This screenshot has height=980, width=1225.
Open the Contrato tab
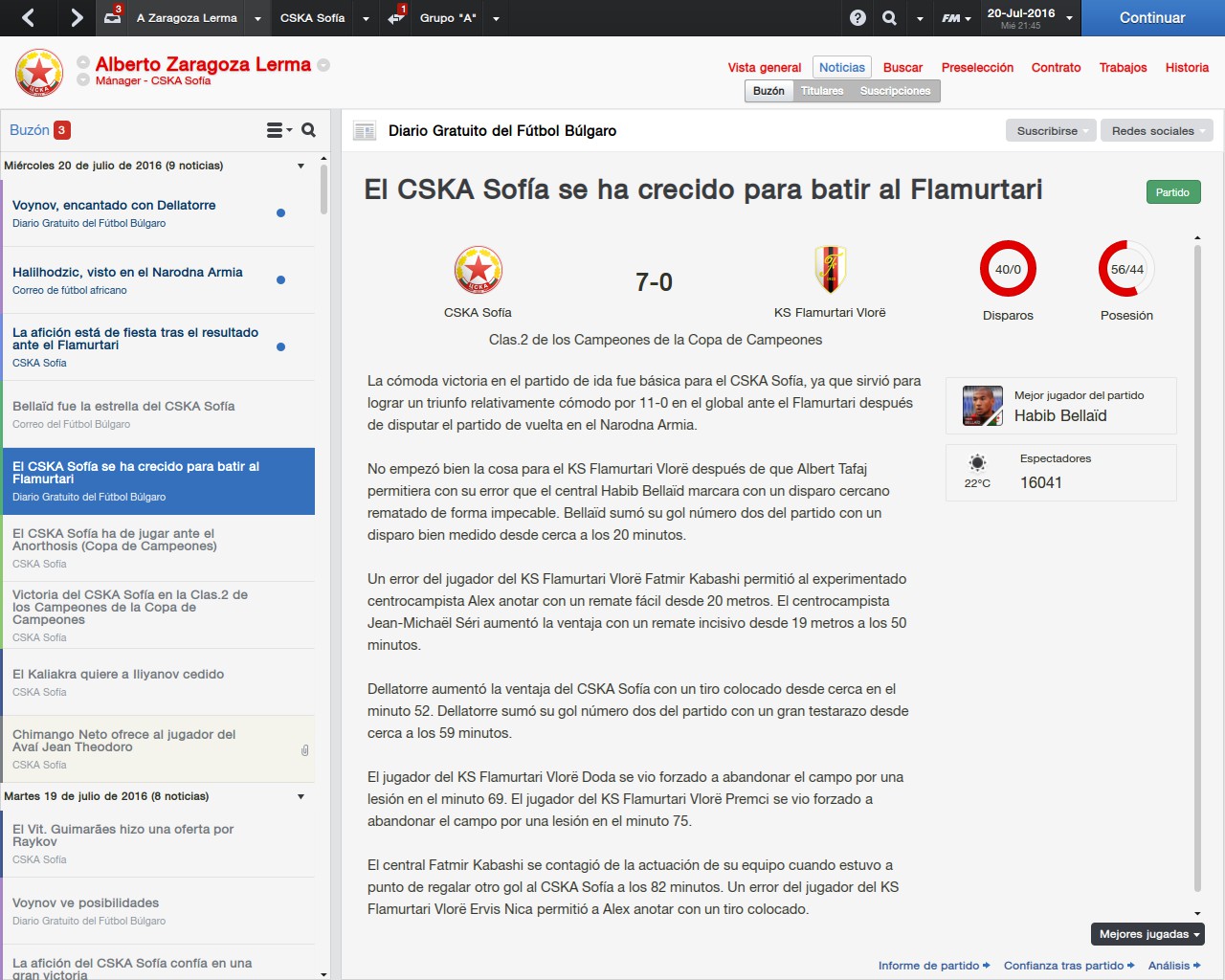pyautogui.click(x=1056, y=68)
